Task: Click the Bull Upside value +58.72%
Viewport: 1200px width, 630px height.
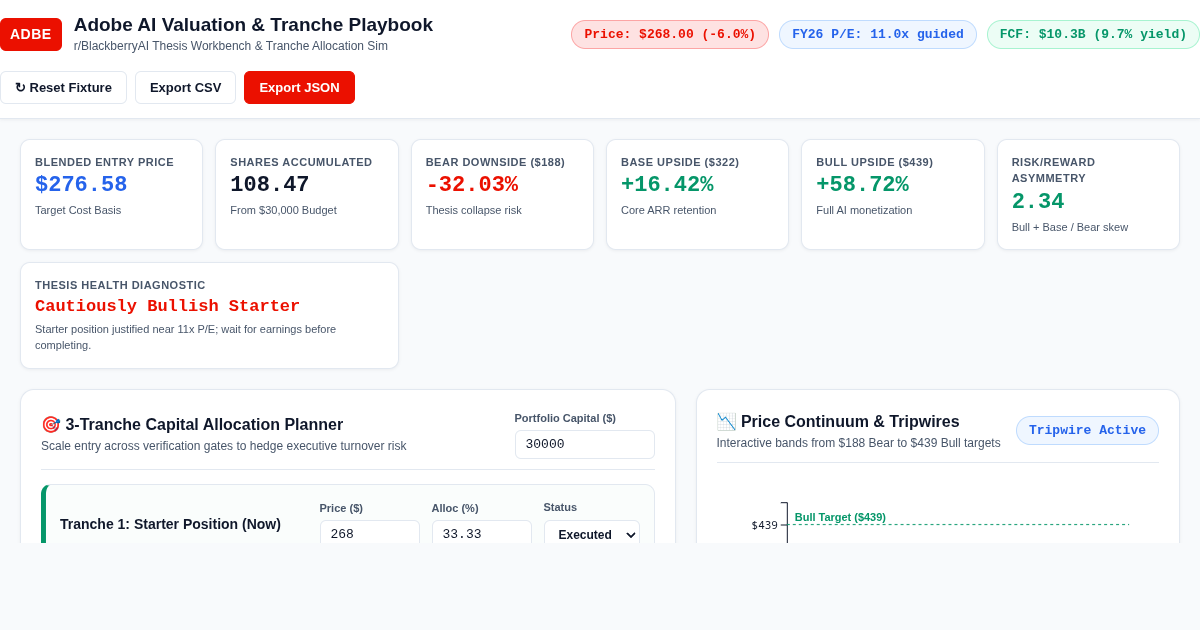Action: pyautogui.click(x=862, y=185)
